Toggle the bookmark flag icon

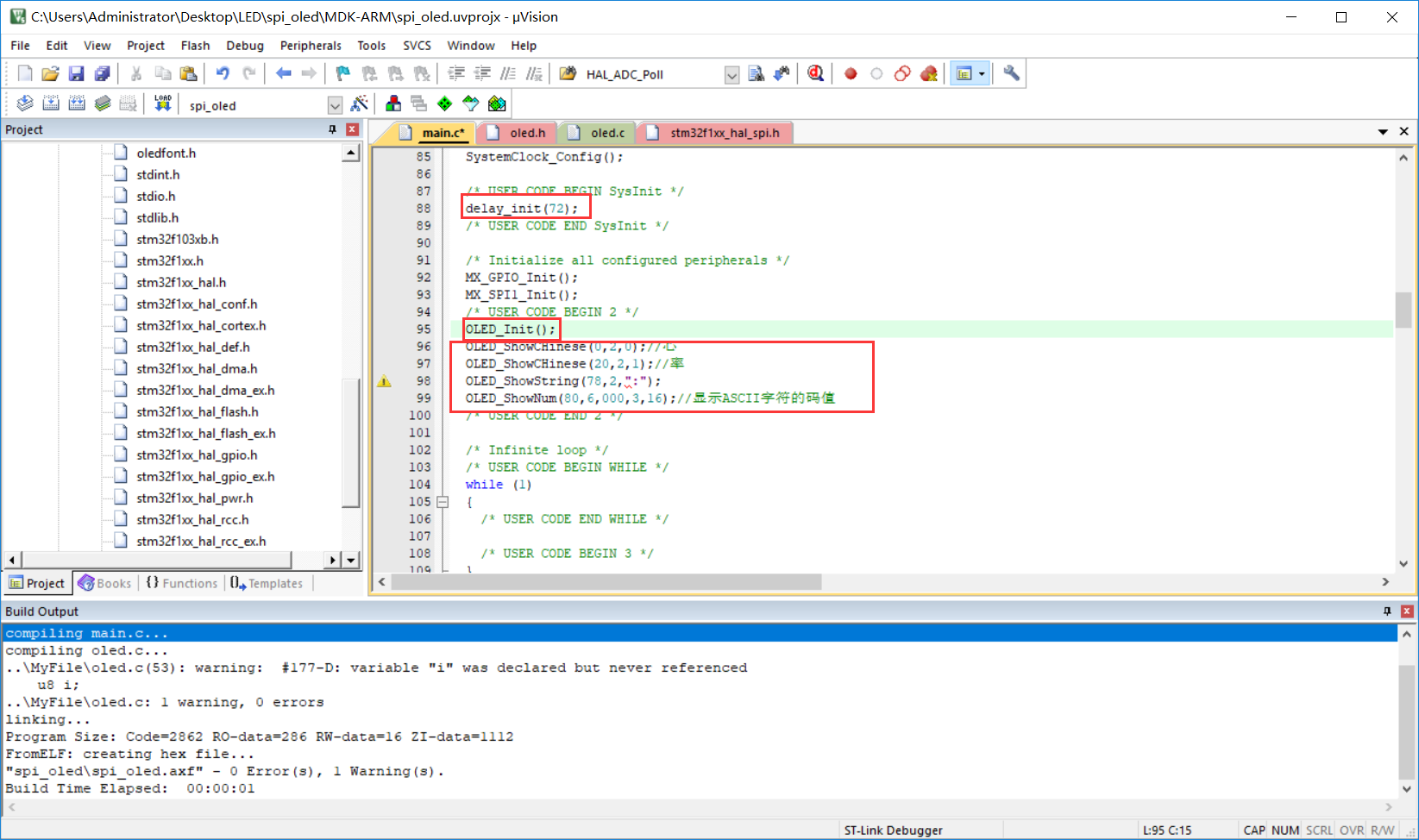(342, 74)
